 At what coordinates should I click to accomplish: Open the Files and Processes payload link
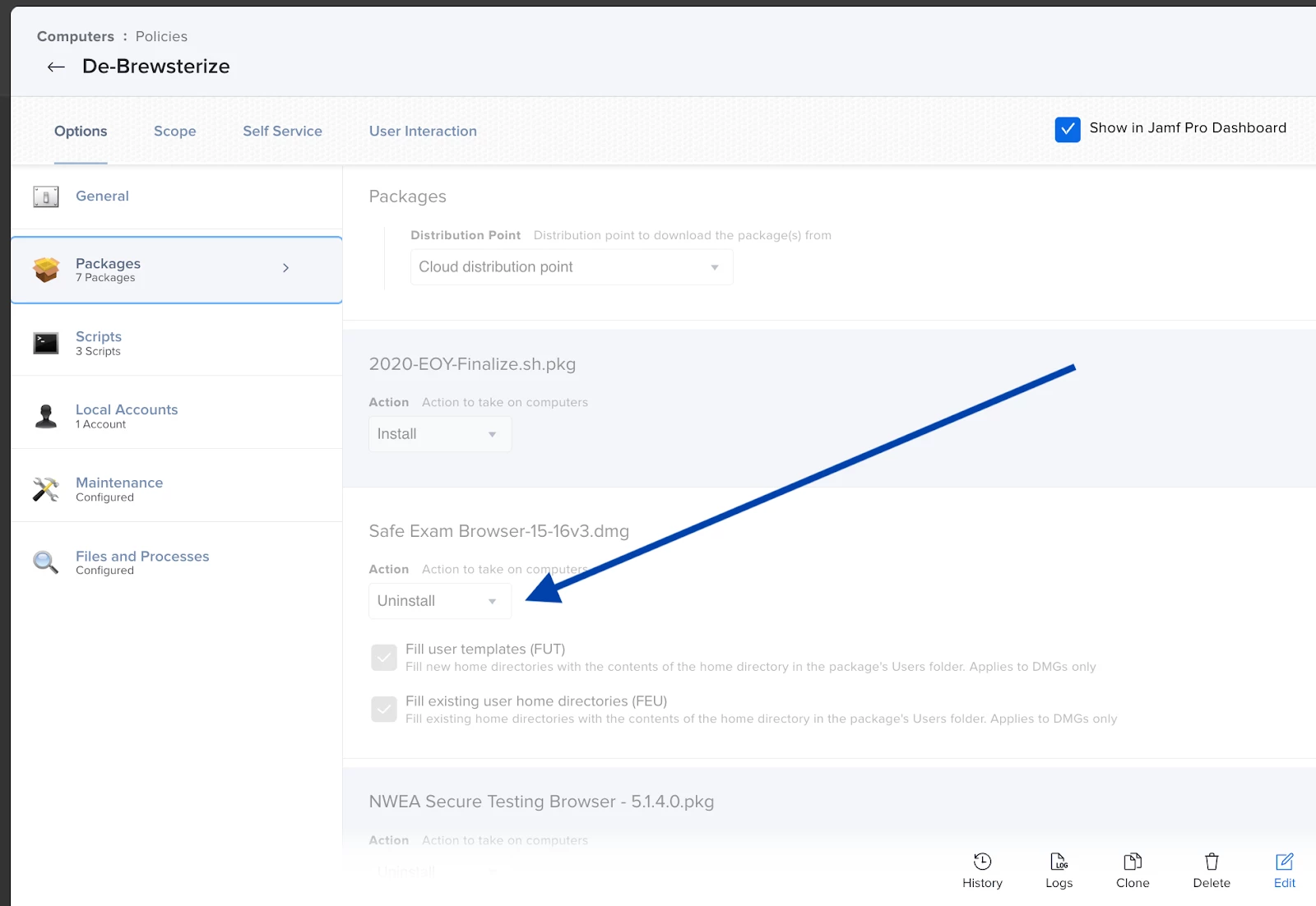coord(142,557)
